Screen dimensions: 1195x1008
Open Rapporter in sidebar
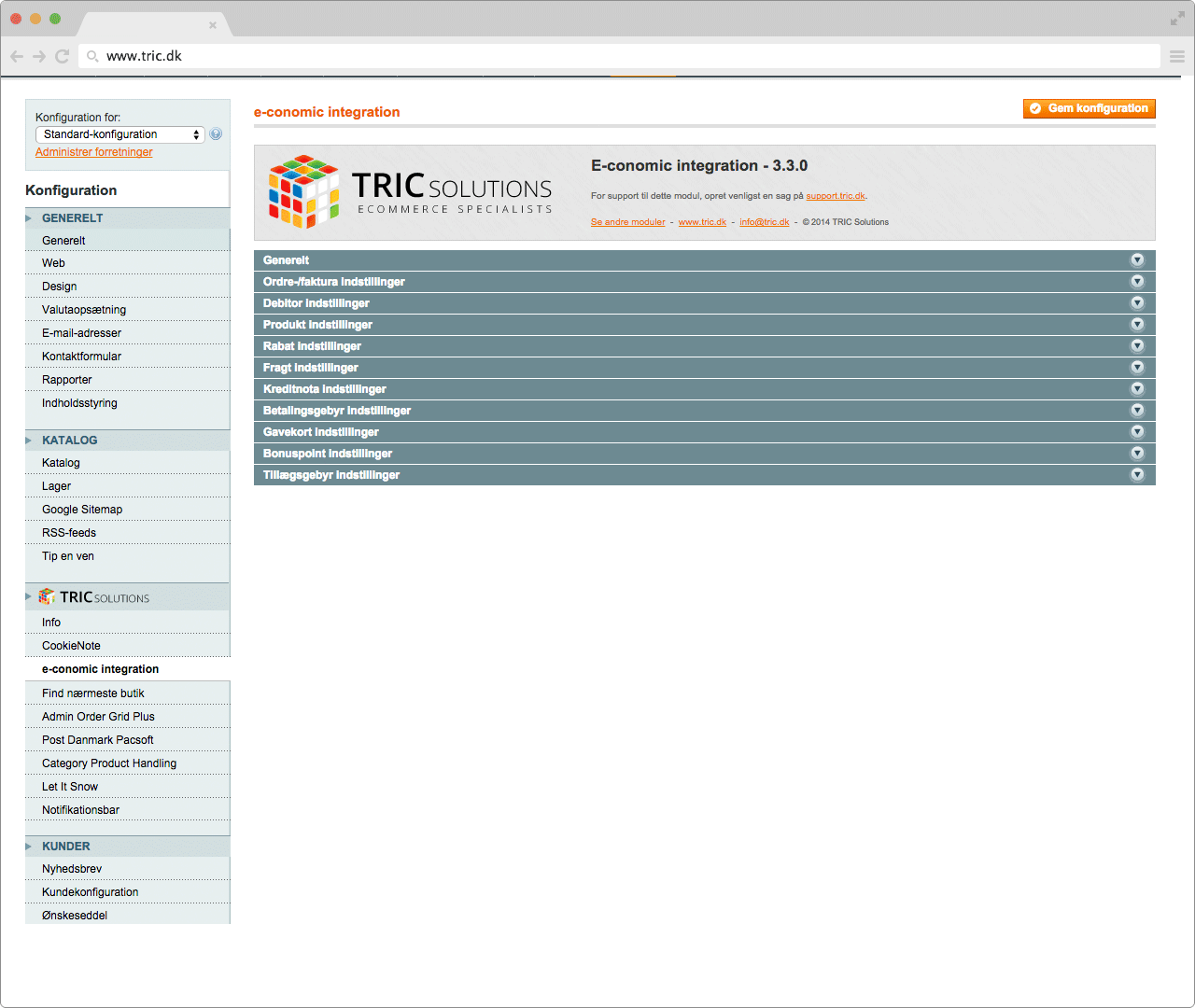tap(127, 380)
